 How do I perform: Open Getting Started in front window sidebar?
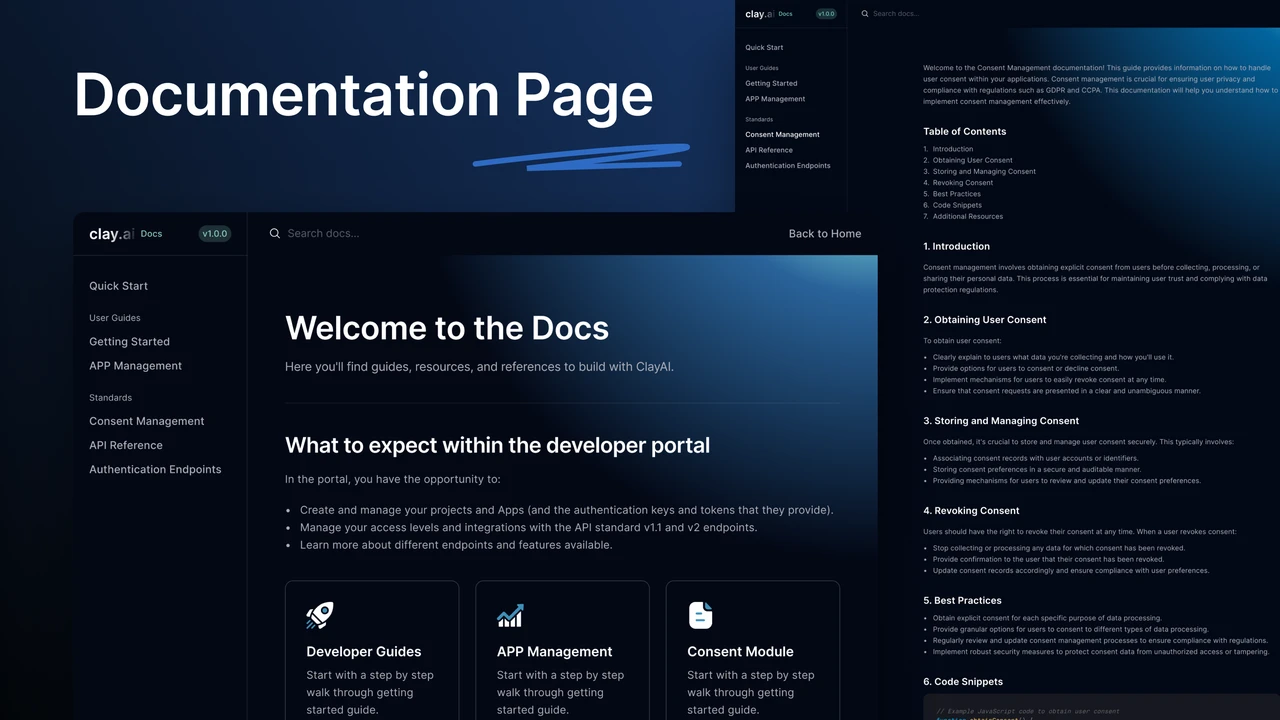coord(129,342)
